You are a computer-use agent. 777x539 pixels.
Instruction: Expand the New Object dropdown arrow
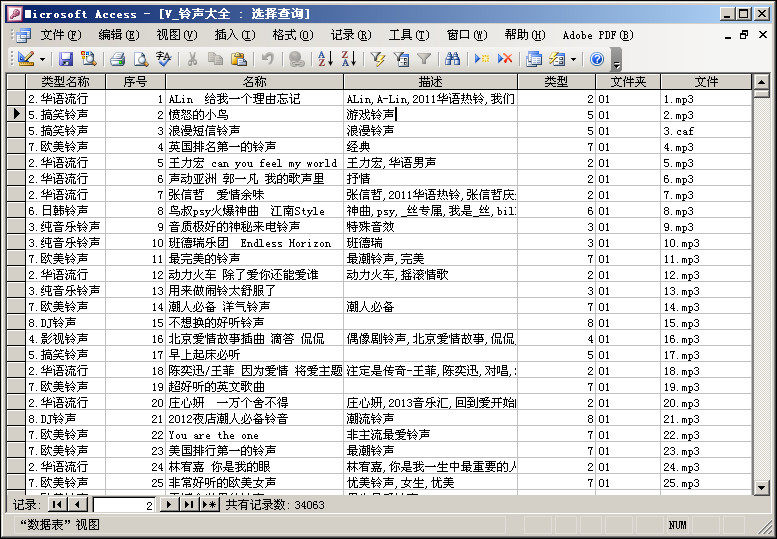click(573, 59)
